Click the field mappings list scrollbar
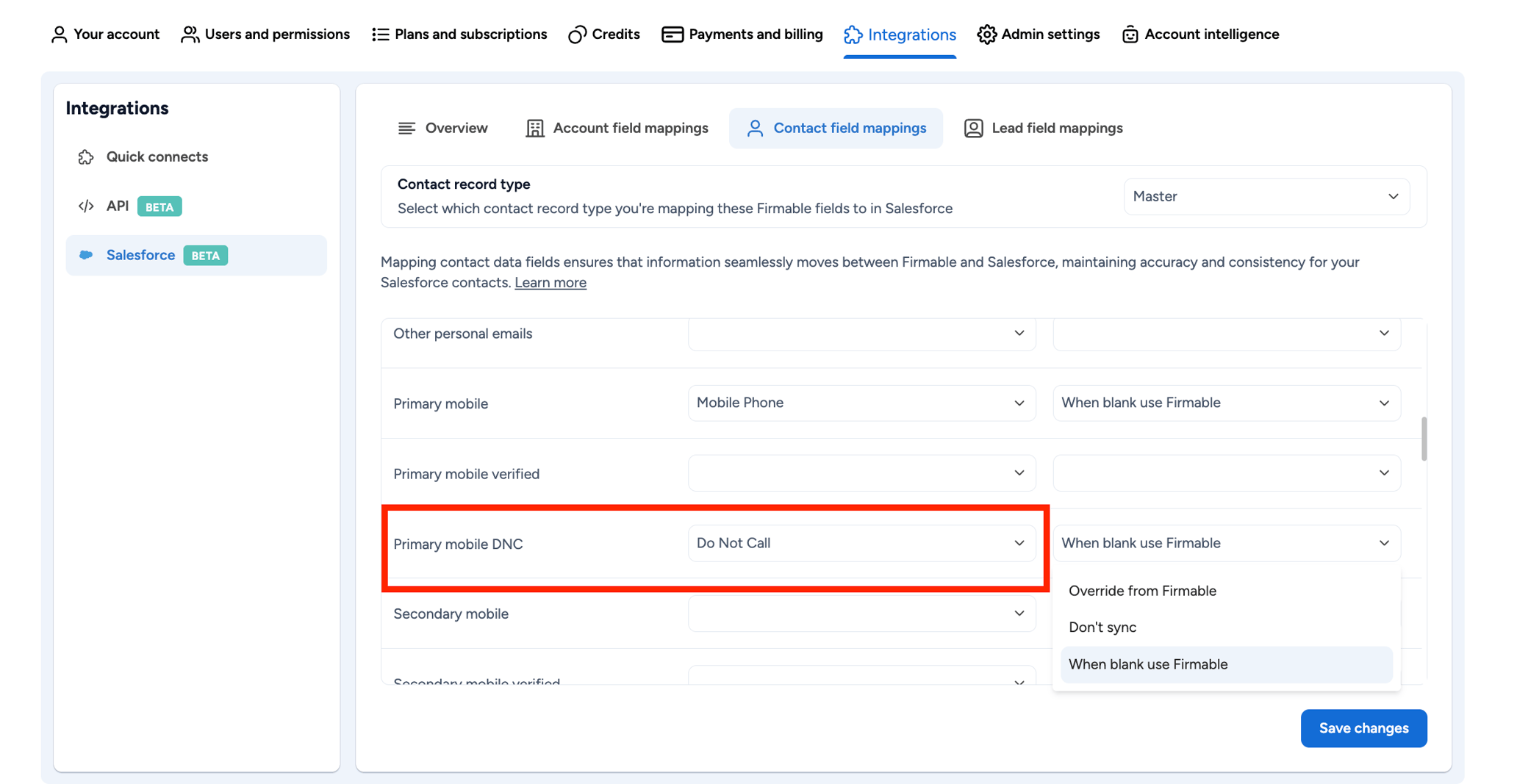This screenshot has width=1517, height=784. pyautogui.click(x=1424, y=439)
